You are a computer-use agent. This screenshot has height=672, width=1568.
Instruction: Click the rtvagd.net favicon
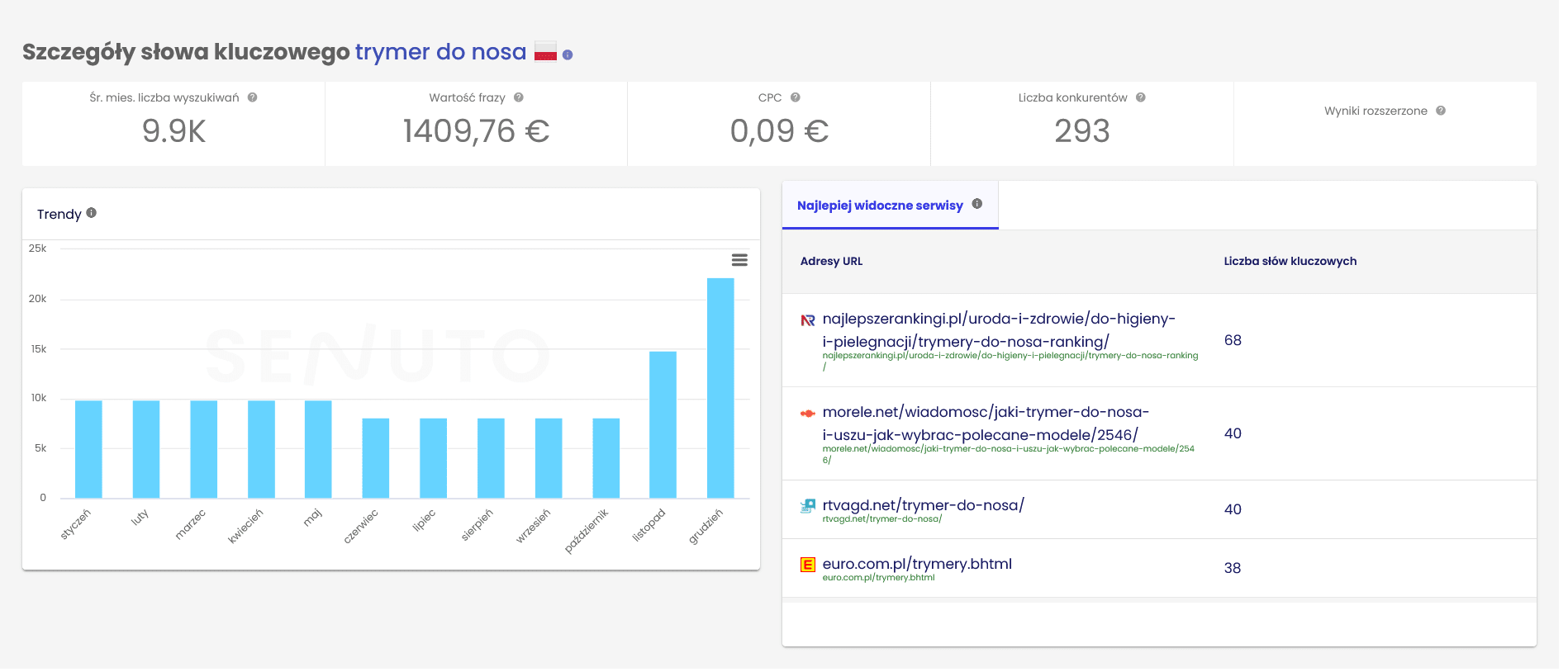click(x=808, y=506)
